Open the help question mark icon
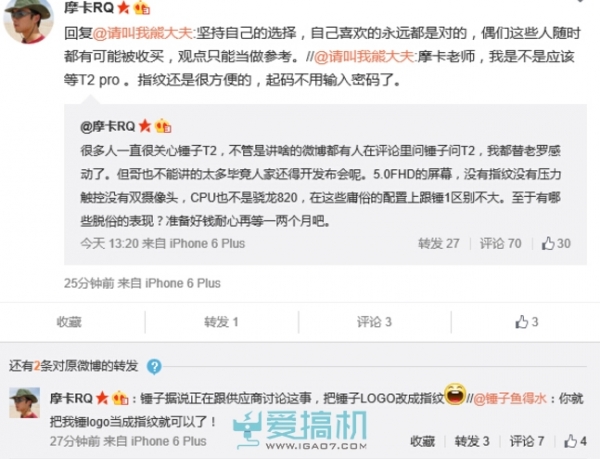 pyautogui.click(x=154, y=367)
